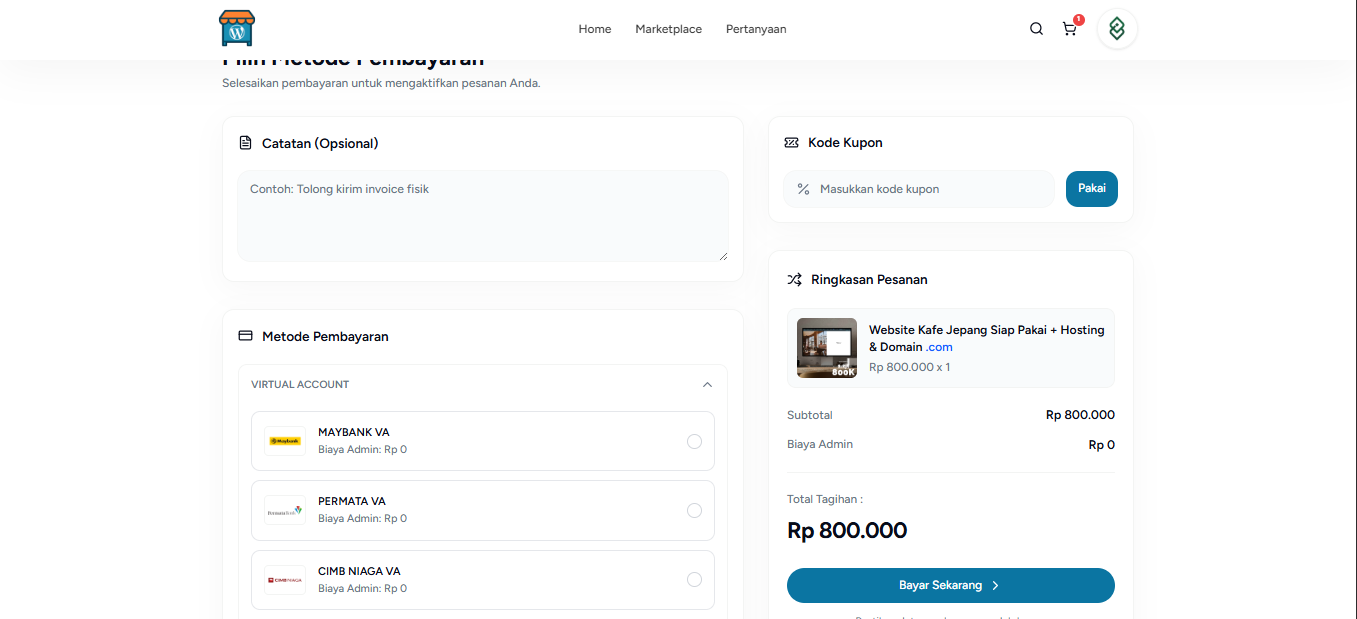Open the Marketplace menu item

pos(668,29)
